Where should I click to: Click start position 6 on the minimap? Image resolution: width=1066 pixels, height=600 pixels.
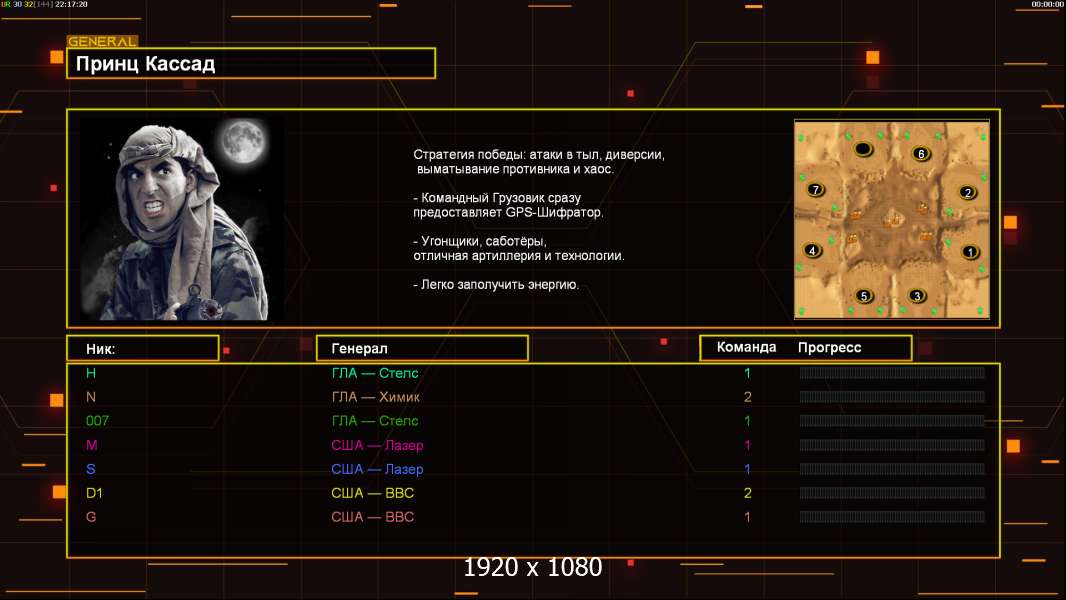pos(921,154)
